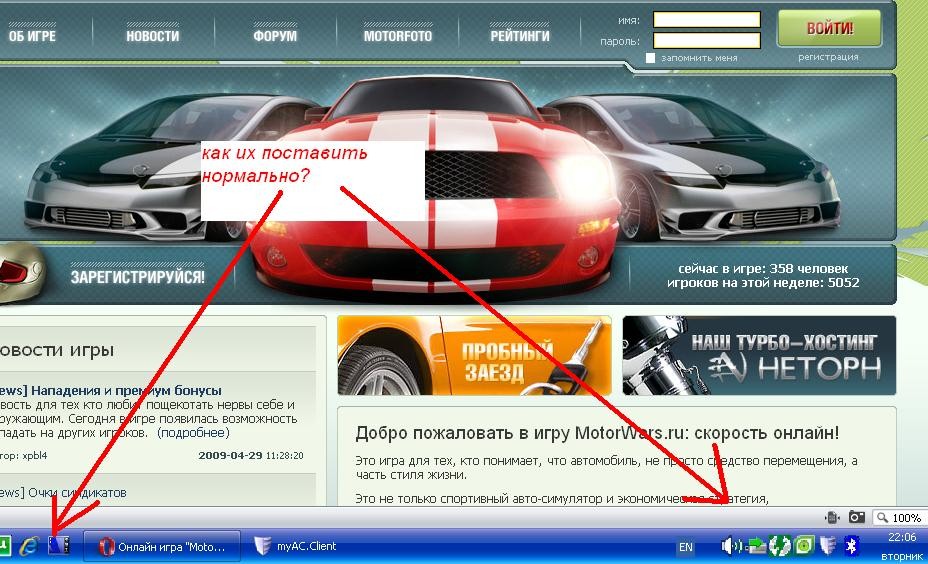Click the safely remove hardware tray icon
The image size is (928, 564).
click(756, 546)
